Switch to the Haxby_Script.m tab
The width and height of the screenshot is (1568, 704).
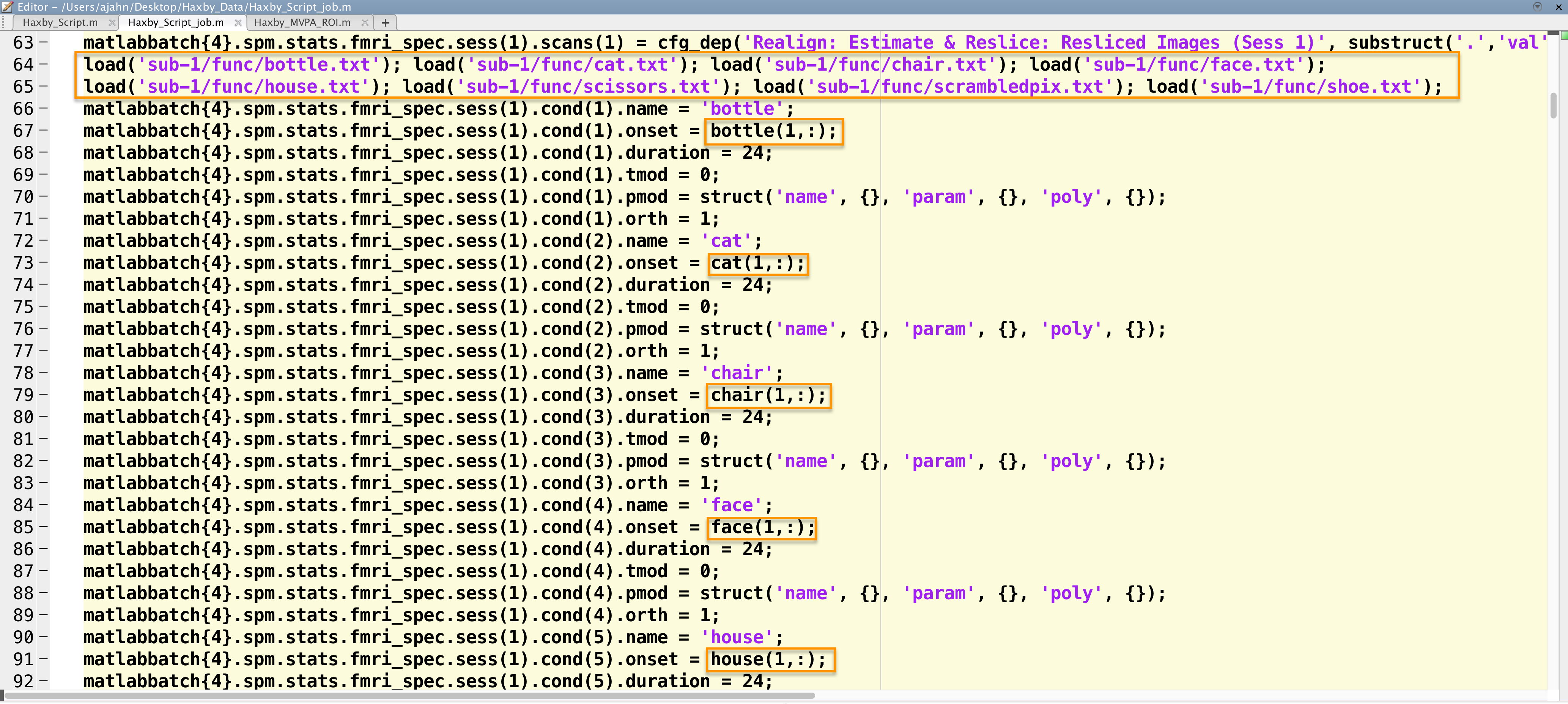pos(60,22)
